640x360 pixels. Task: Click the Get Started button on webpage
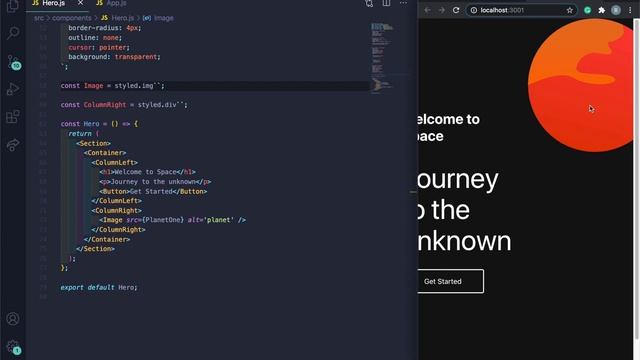451,281
